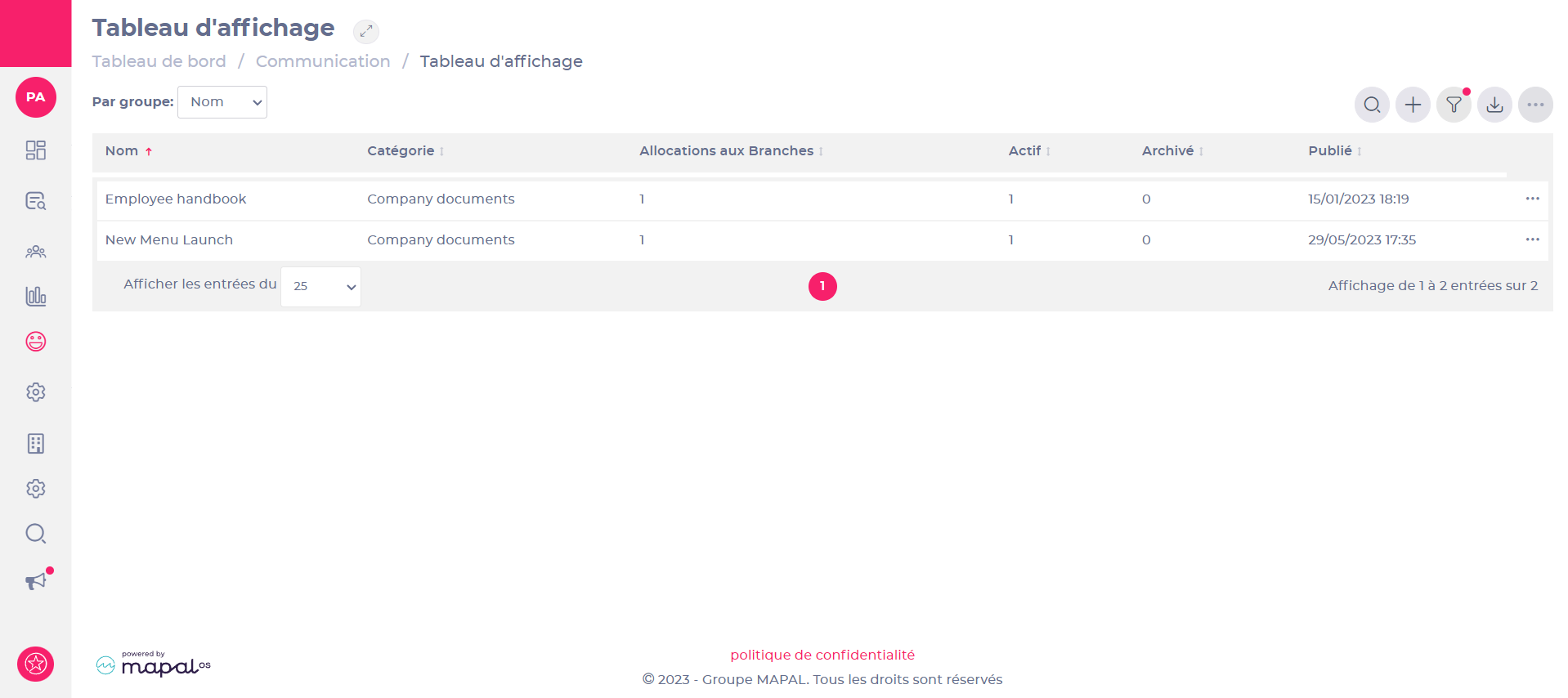Open the filter funnel button

[x=1454, y=105]
